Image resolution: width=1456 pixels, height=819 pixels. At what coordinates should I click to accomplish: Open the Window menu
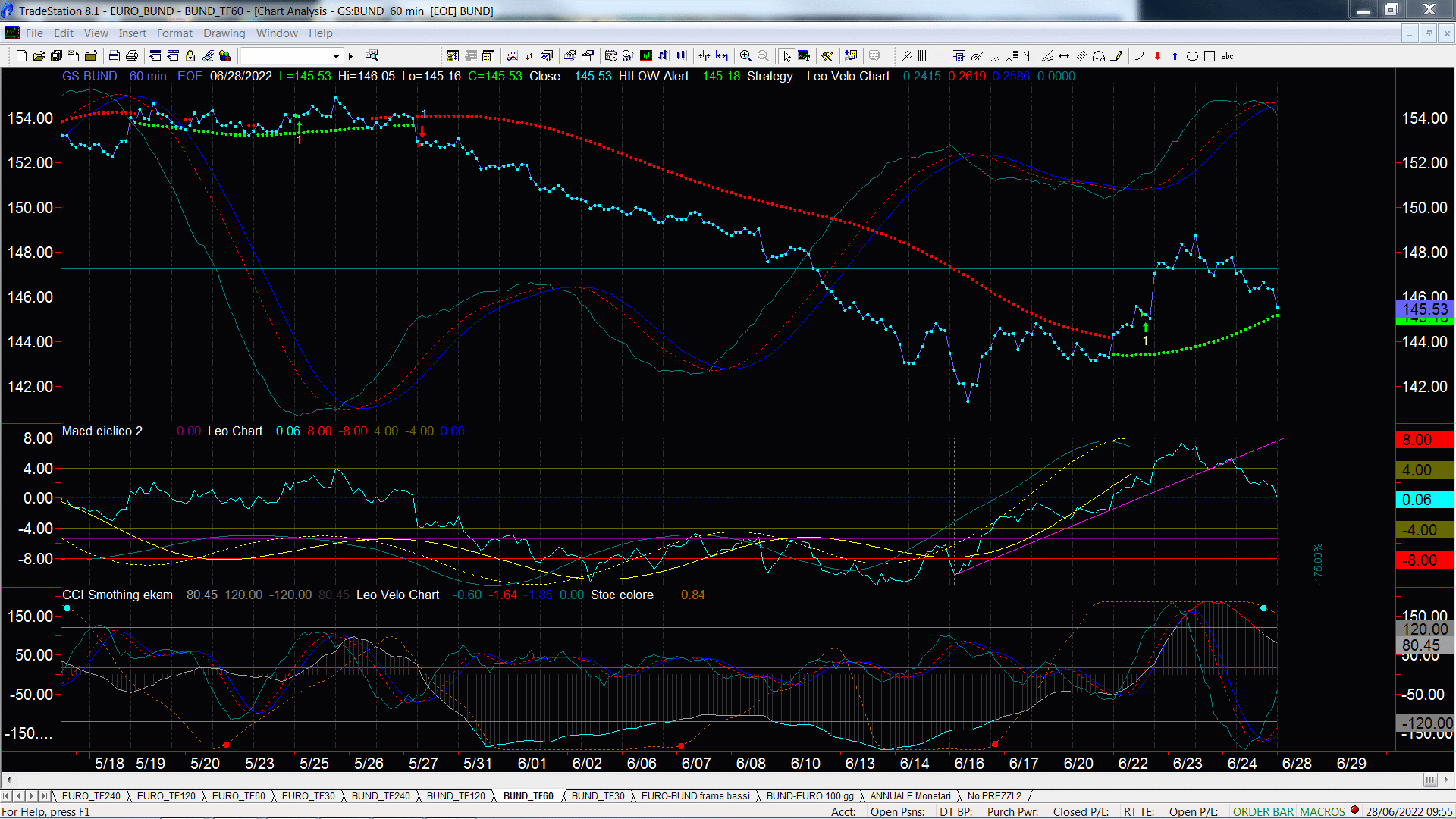277,33
